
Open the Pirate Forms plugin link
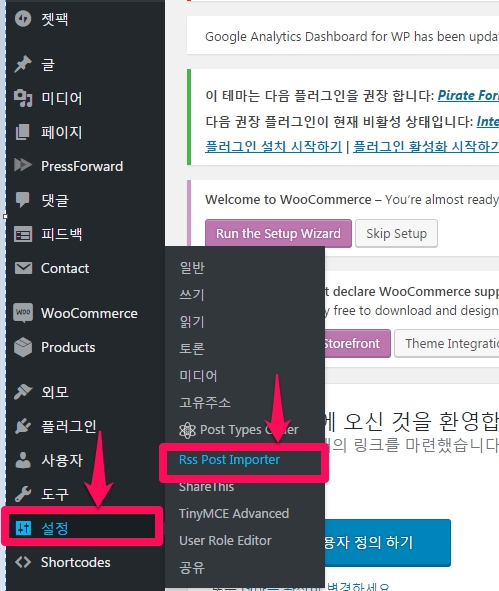(x=468, y=95)
